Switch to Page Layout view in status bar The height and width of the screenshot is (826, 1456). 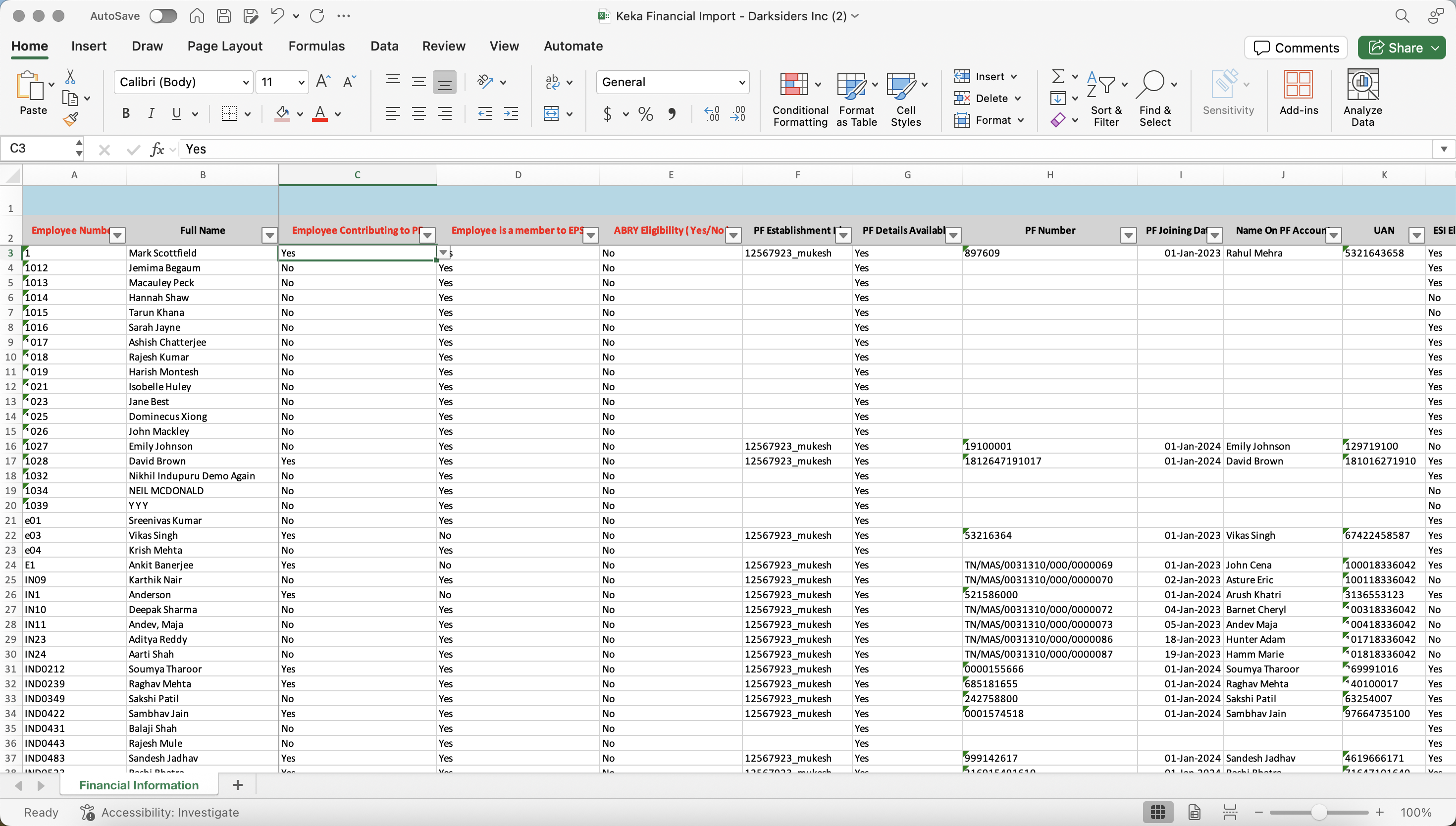[1194, 813]
